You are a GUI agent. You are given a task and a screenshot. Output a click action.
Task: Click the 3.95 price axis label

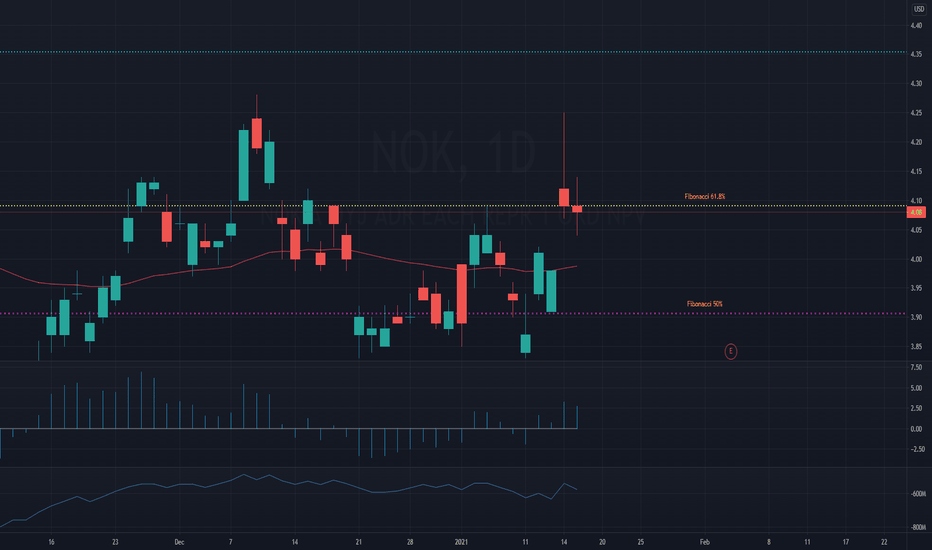point(916,288)
